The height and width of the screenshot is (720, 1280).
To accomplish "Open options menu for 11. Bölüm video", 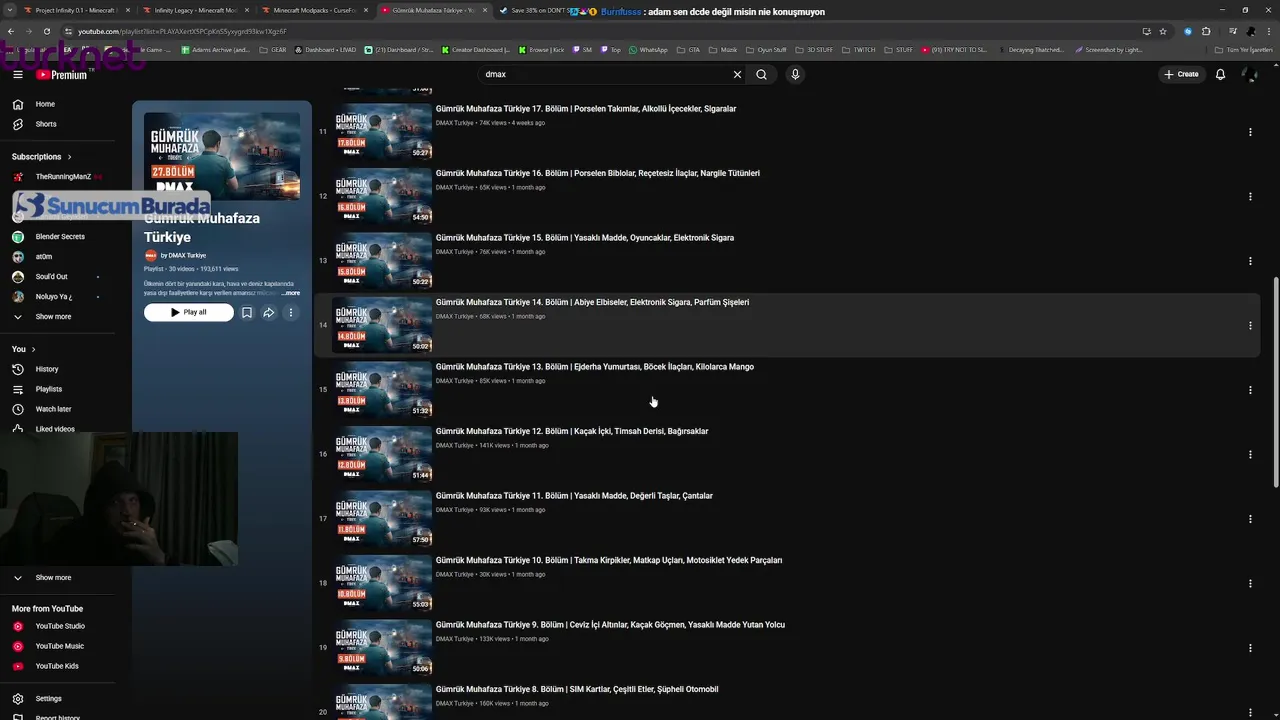I will click(x=1250, y=519).
